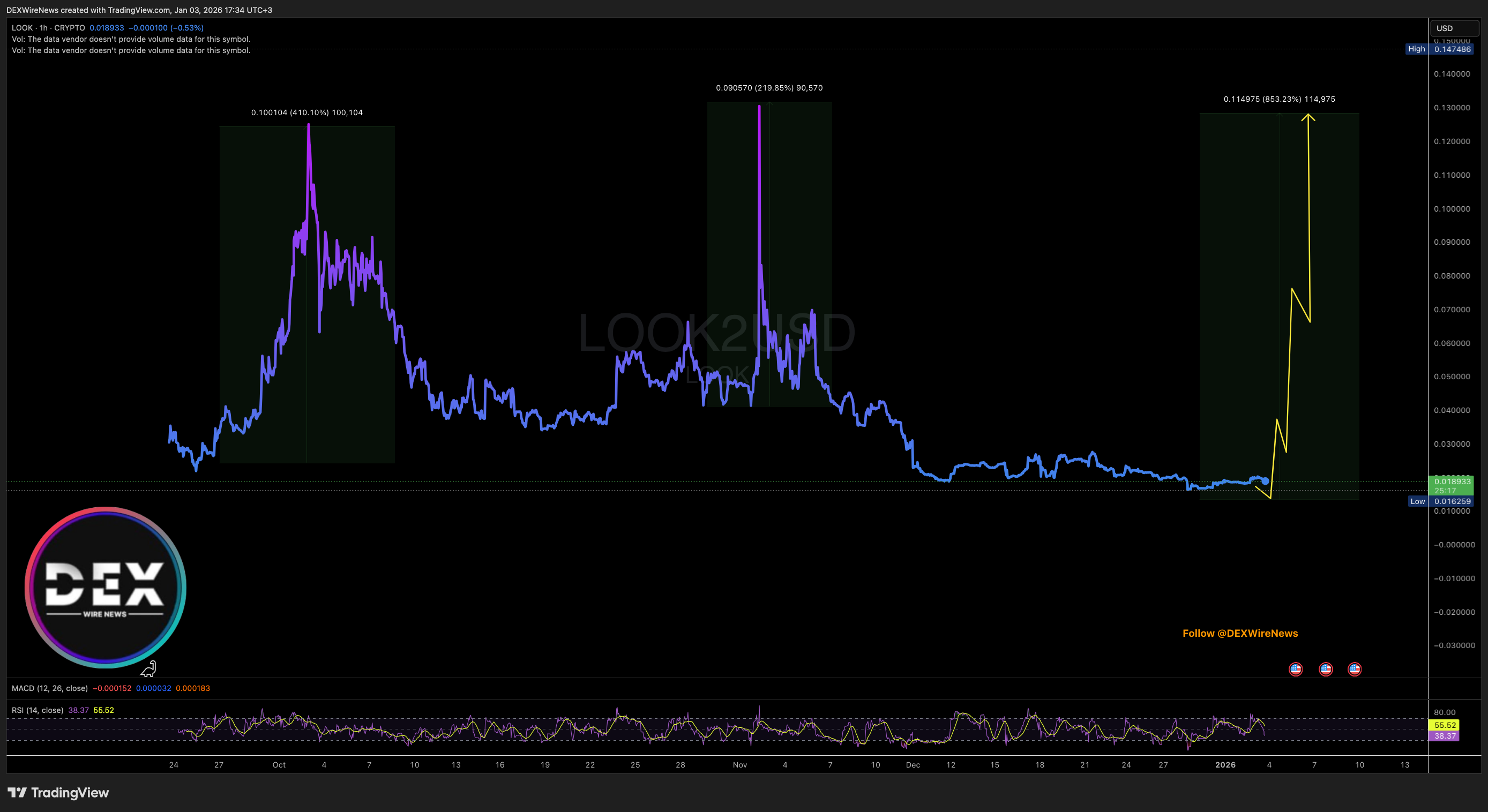Viewport: 1488px width, 812px height.
Task: Click the yellow projection arrow head
Action: coord(1308,117)
